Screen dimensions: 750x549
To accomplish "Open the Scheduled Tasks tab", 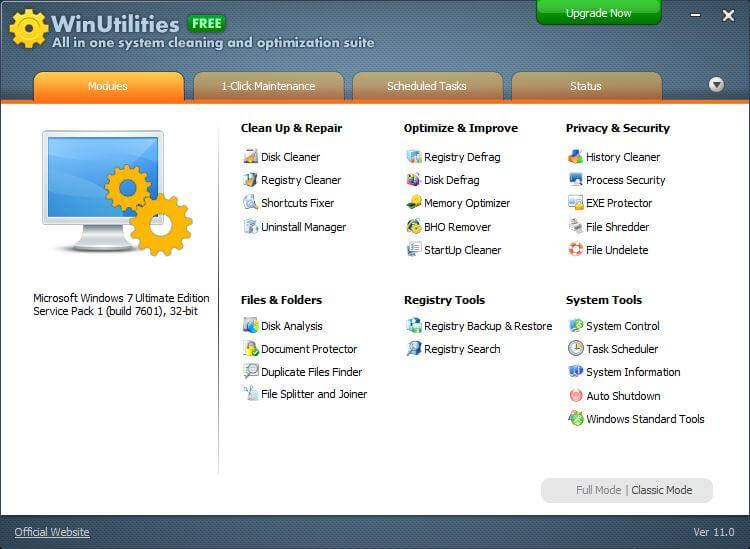I will 427,87.
